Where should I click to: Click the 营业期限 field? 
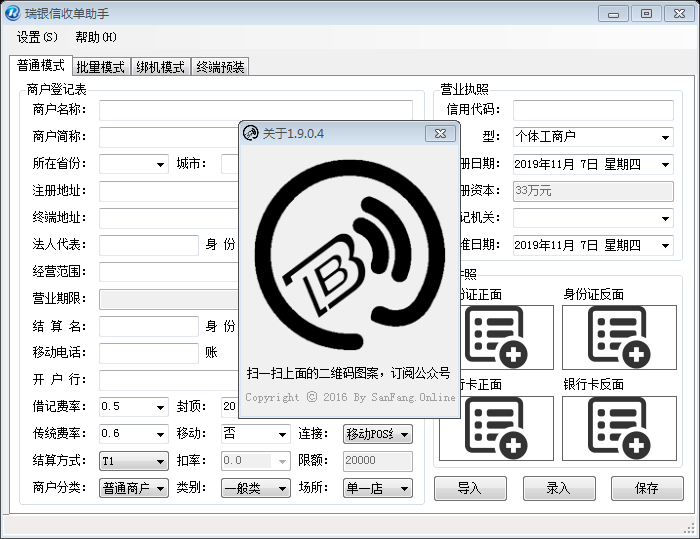[x=169, y=299]
